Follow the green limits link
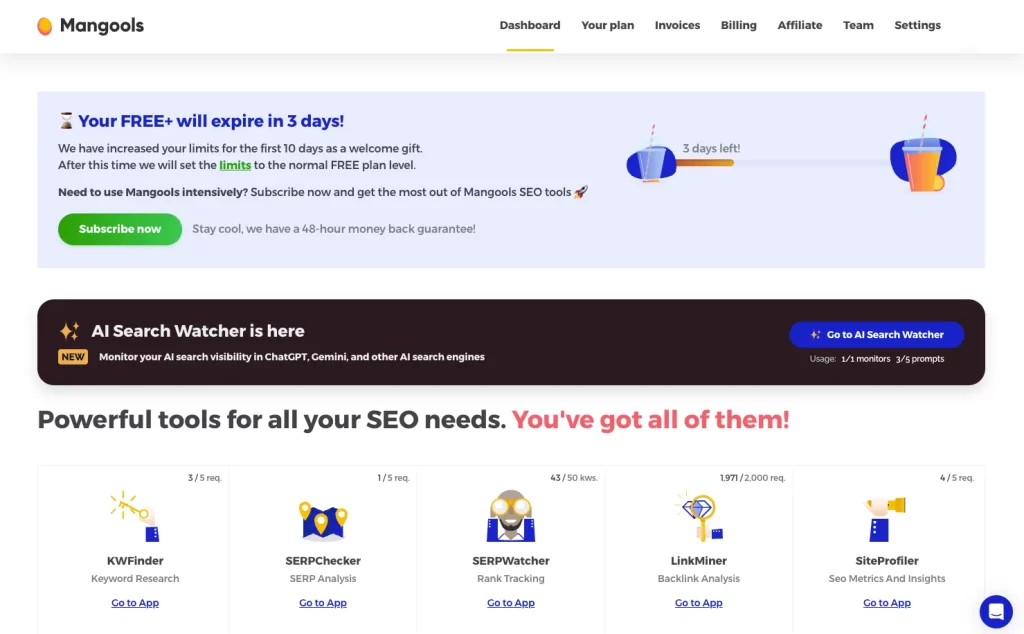1024x634 pixels. [x=235, y=165]
